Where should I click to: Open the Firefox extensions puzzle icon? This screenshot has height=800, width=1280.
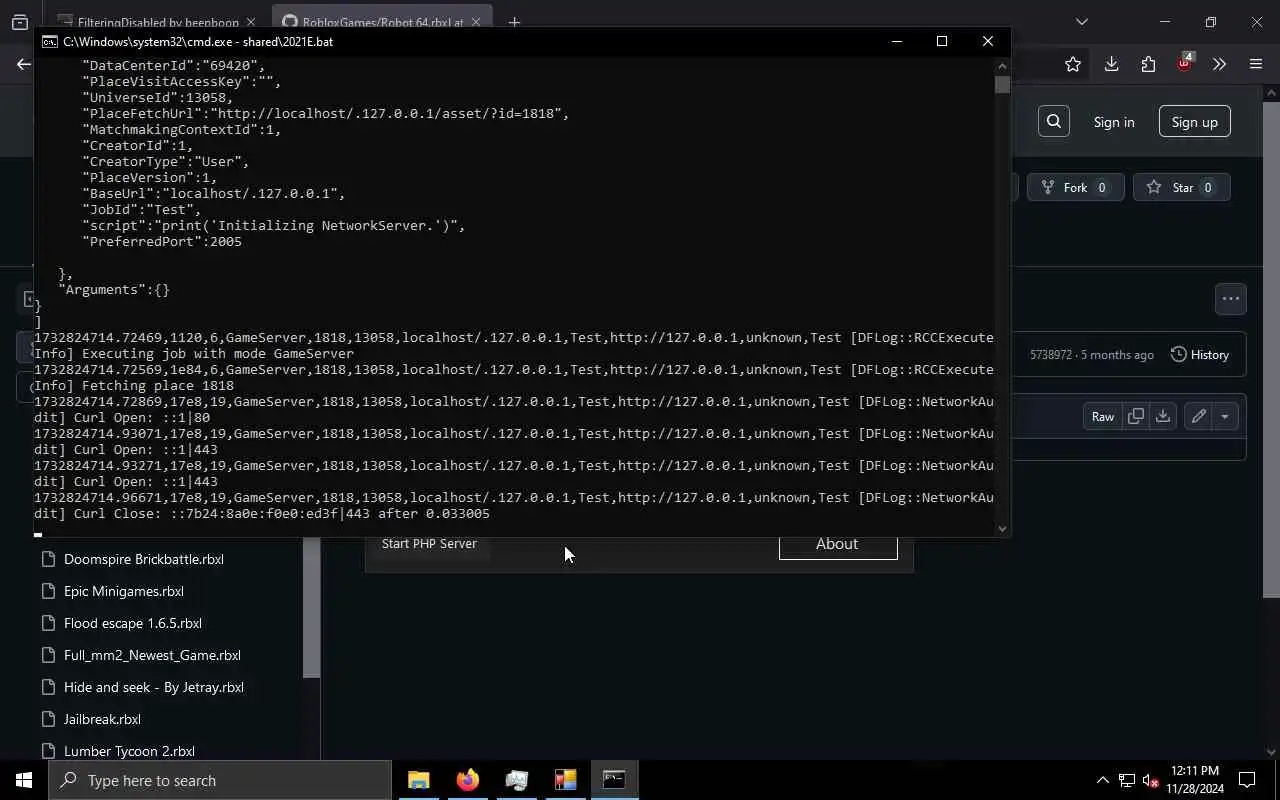pyautogui.click(x=1148, y=64)
